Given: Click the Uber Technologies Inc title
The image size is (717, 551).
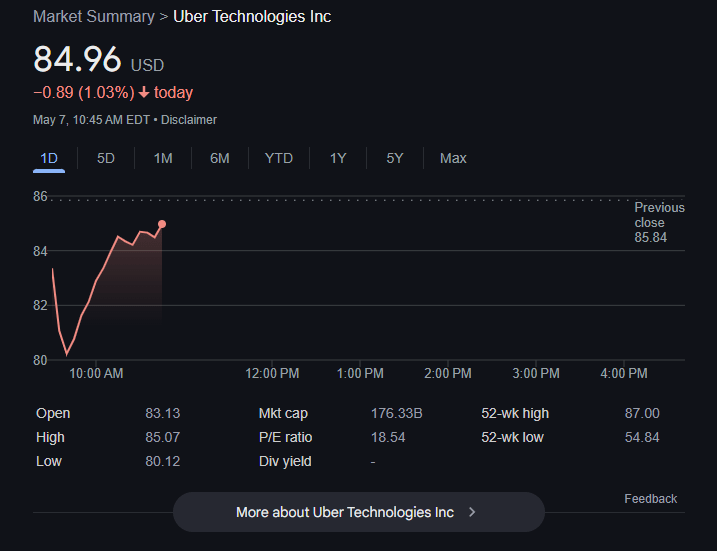Looking at the screenshot, I should pos(252,17).
